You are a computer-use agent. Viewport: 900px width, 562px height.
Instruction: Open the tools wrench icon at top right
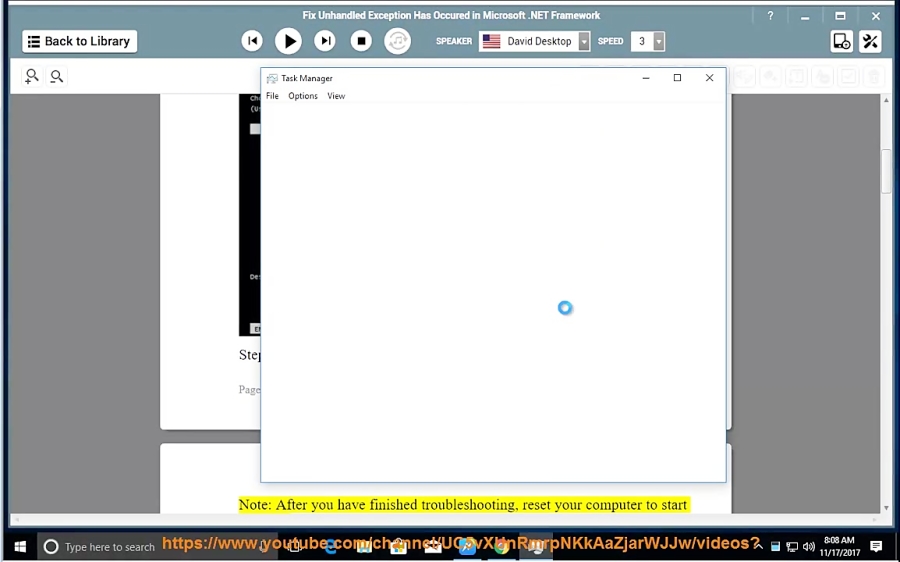click(870, 41)
